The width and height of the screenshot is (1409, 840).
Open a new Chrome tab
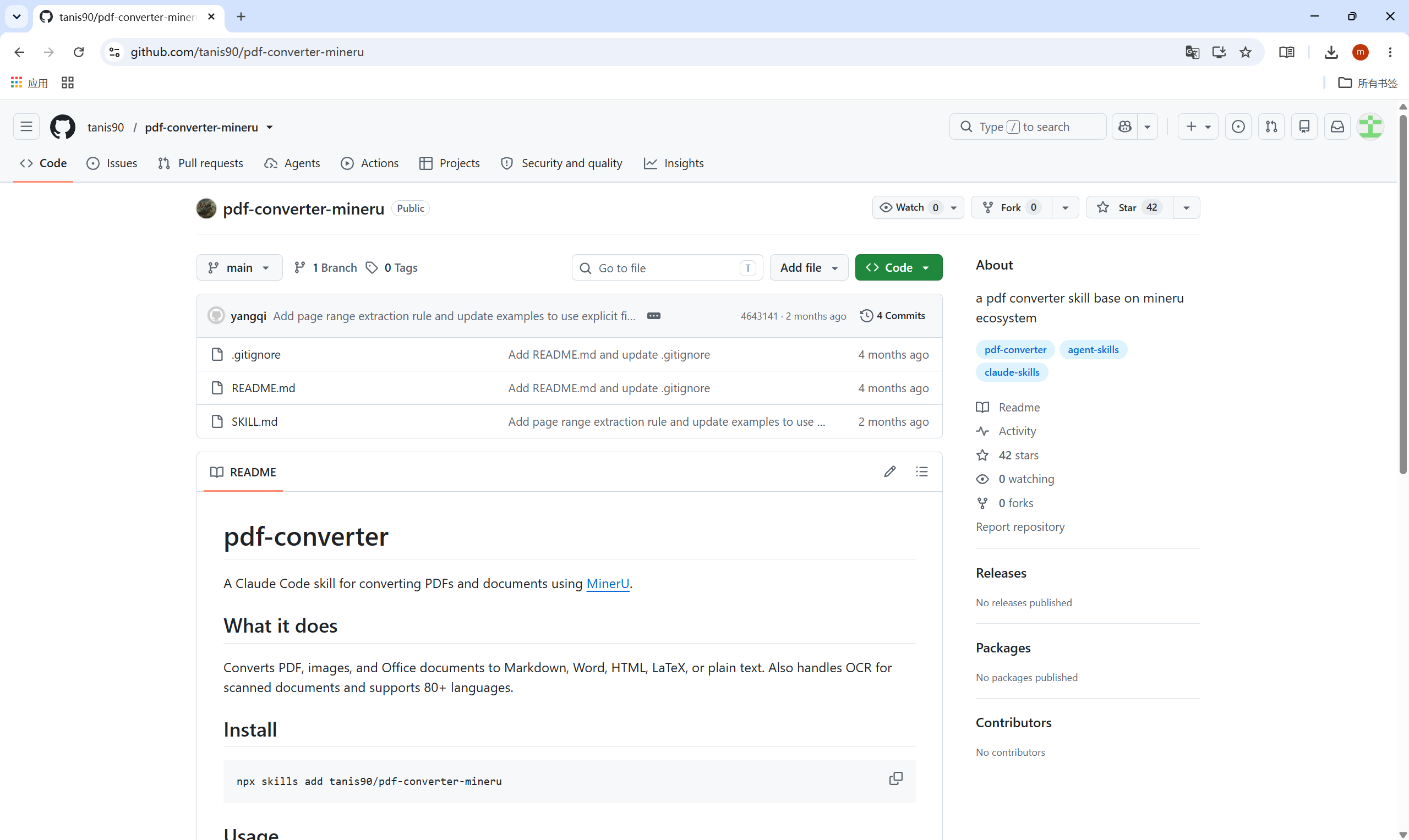pos(241,17)
